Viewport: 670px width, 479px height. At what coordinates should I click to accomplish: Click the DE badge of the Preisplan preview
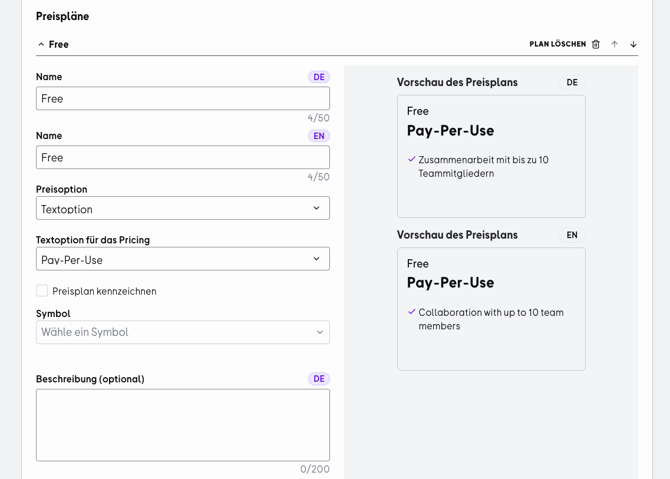pyautogui.click(x=572, y=82)
